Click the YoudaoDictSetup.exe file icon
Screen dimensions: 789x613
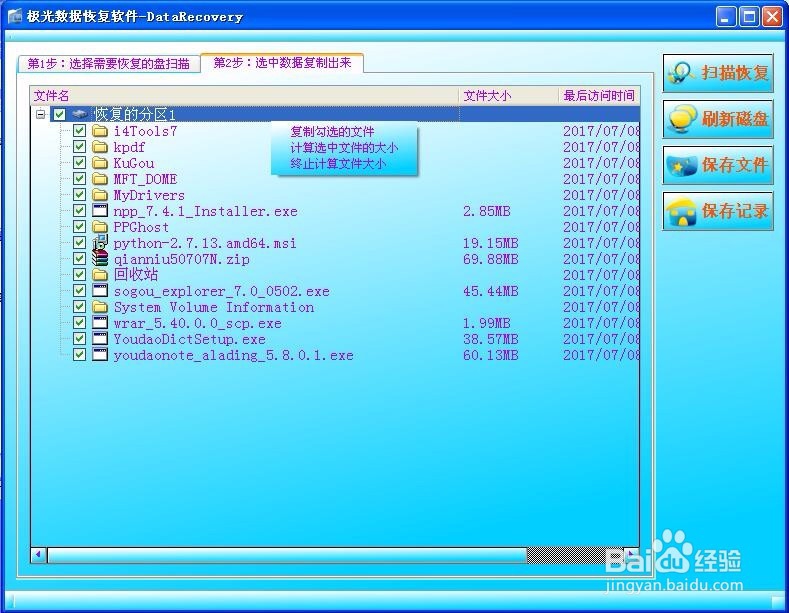pyautogui.click(x=100, y=339)
